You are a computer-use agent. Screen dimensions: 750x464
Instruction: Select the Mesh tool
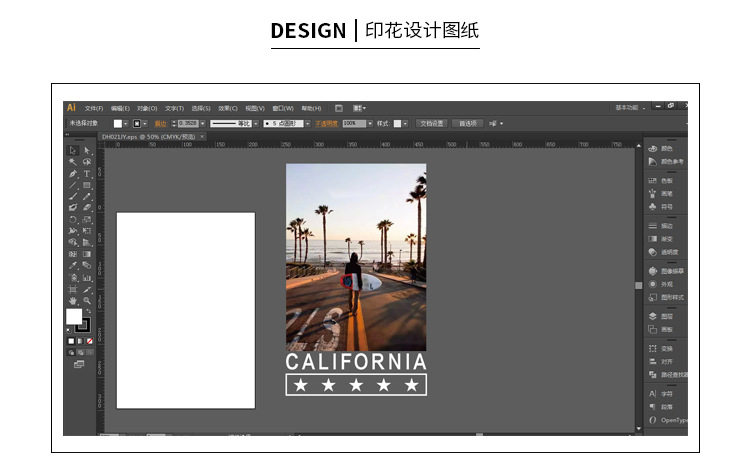tap(73, 254)
